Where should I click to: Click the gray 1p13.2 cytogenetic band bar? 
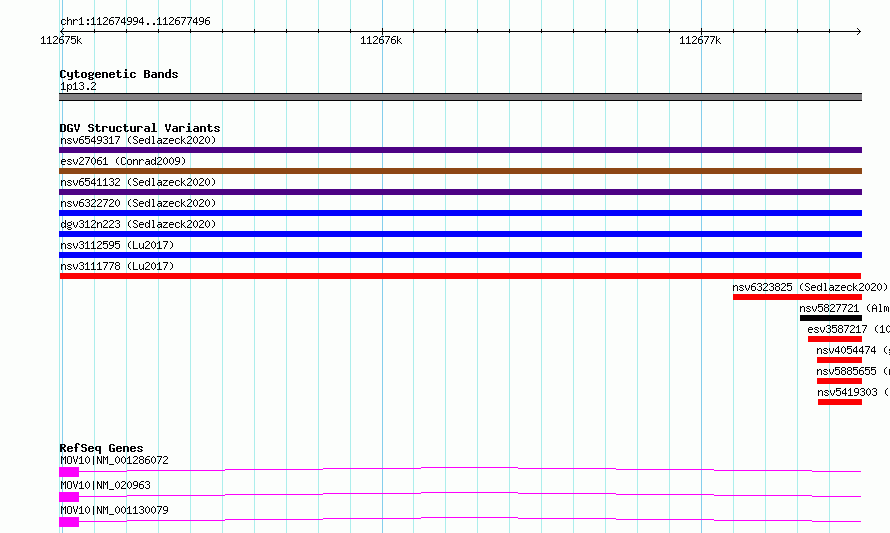pyautogui.click(x=460, y=97)
